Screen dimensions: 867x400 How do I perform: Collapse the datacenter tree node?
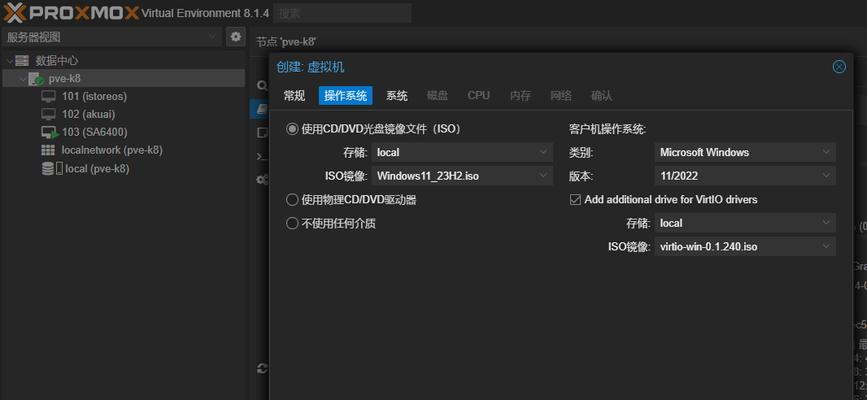click(9, 61)
